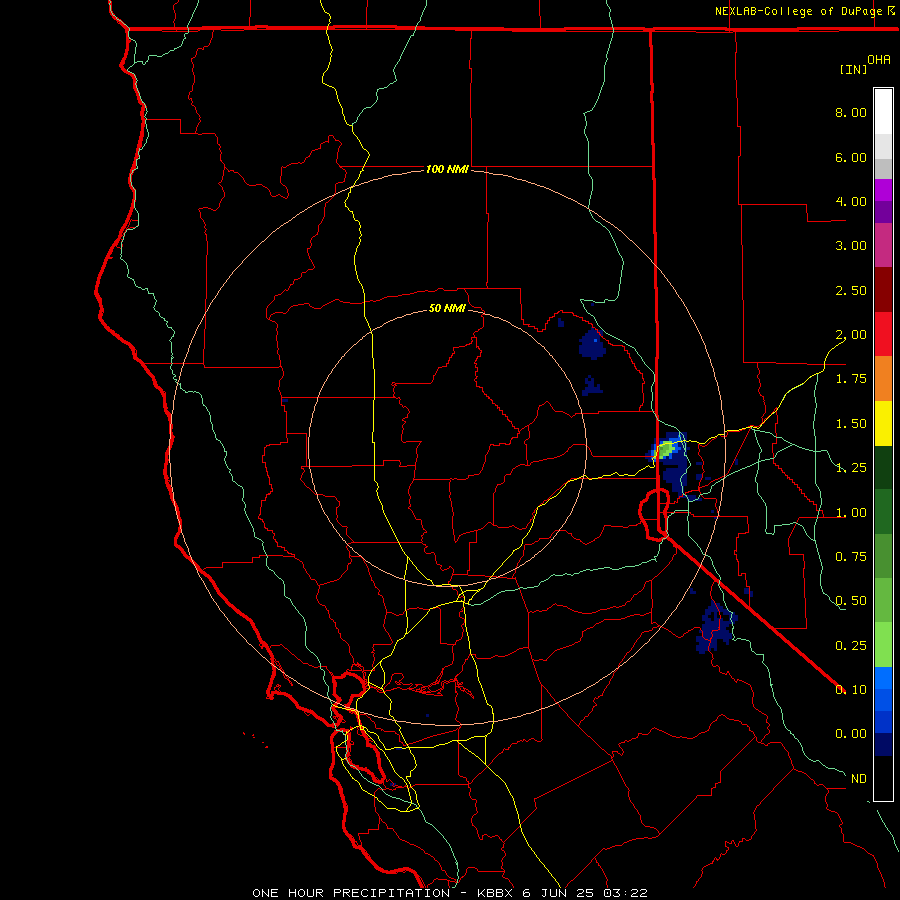Click the 0.25 legend value
Image resolution: width=900 pixels, height=900 pixels.
pyautogui.click(x=851, y=646)
